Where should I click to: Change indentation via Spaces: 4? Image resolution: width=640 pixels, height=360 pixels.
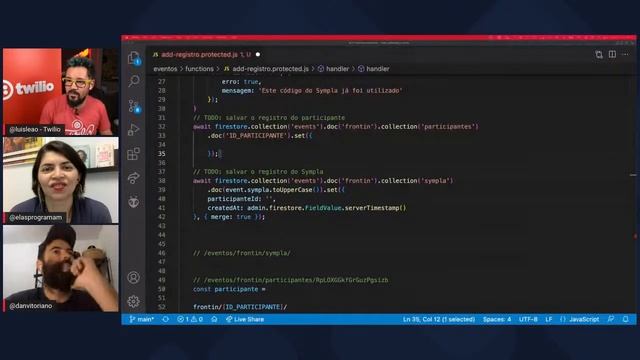[497, 319]
